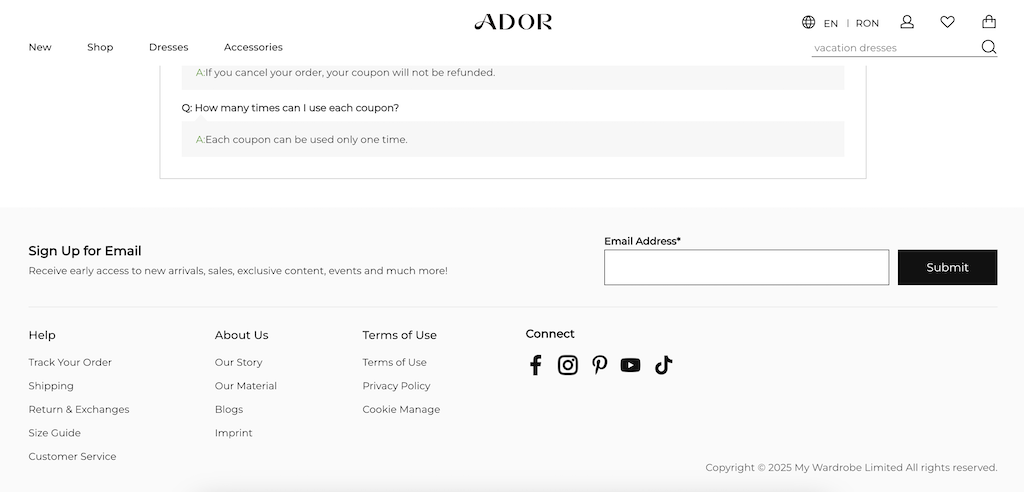The width and height of the screenshot is (1024, 492).
Task: Open the Accessories menu
Action: click(x=253, y=47)
